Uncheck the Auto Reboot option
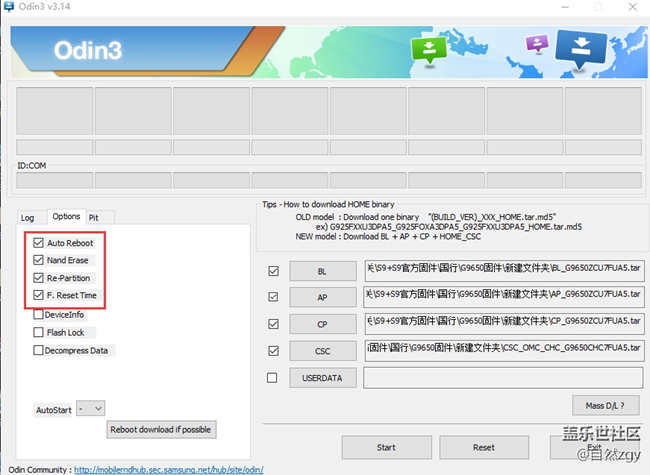650x475 pixels. [39, 243]
